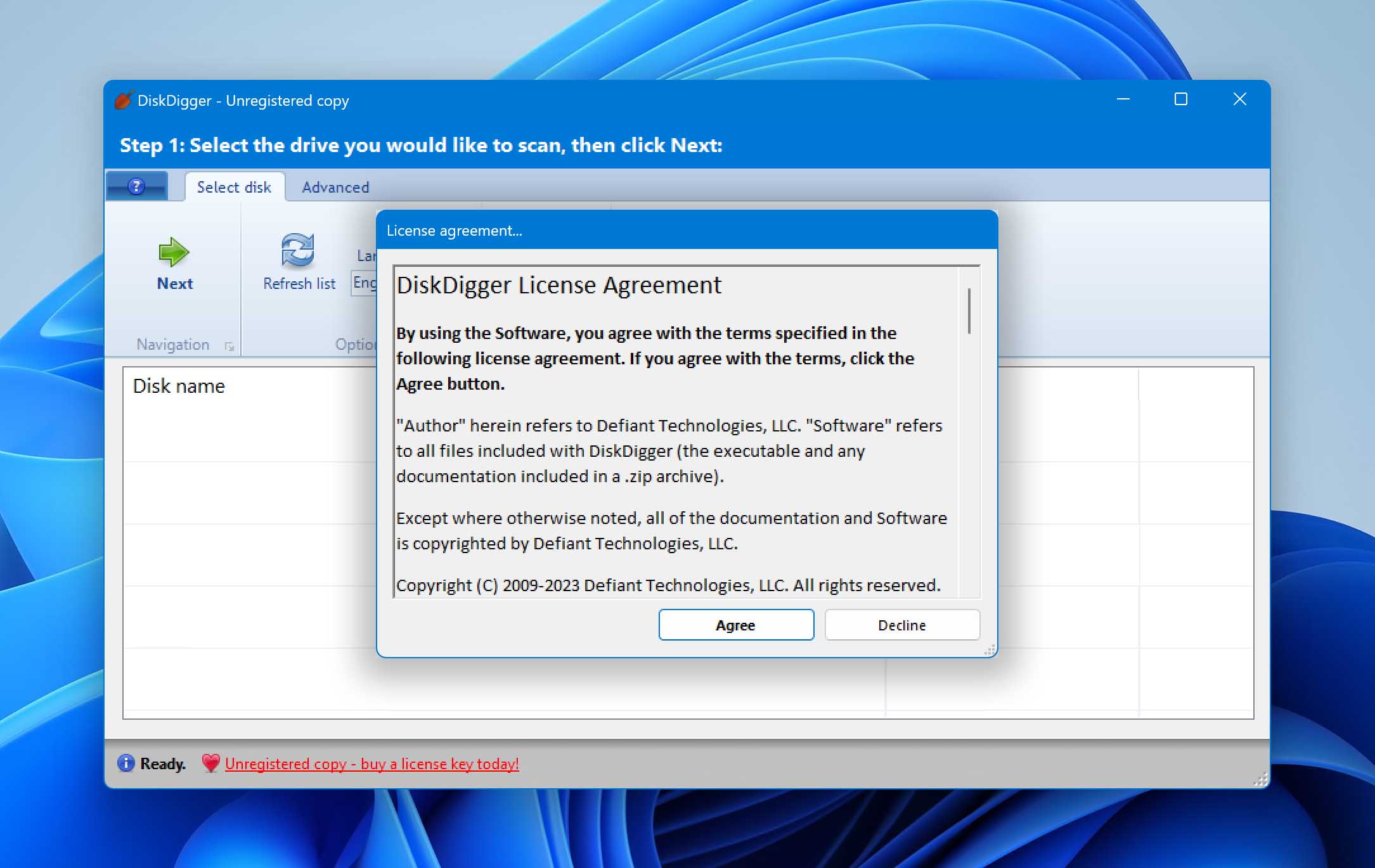
Task: Close the DiskDigger window
Action: tap(1240, 99)
